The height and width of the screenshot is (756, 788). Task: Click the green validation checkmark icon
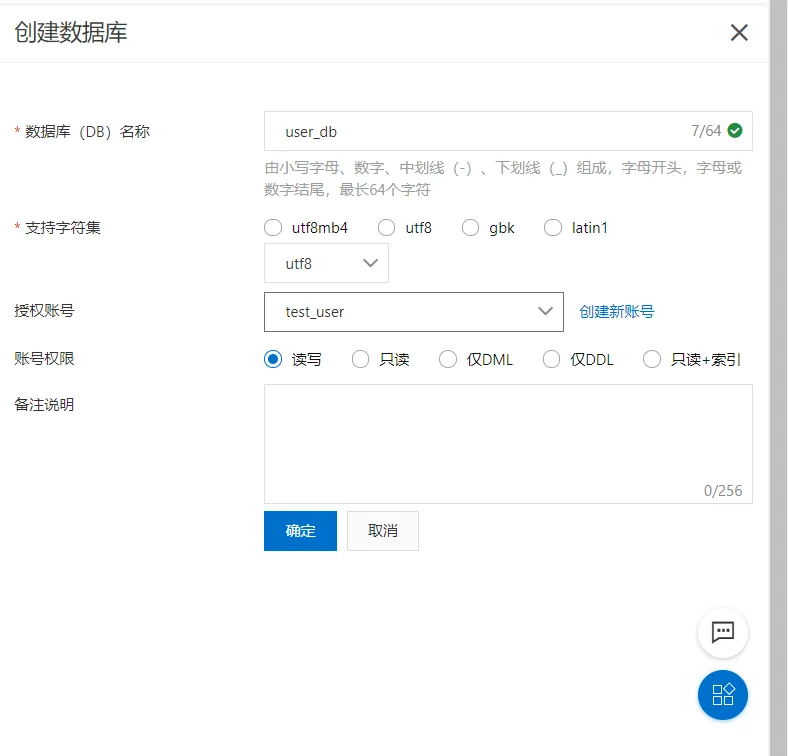pos(735,131)
